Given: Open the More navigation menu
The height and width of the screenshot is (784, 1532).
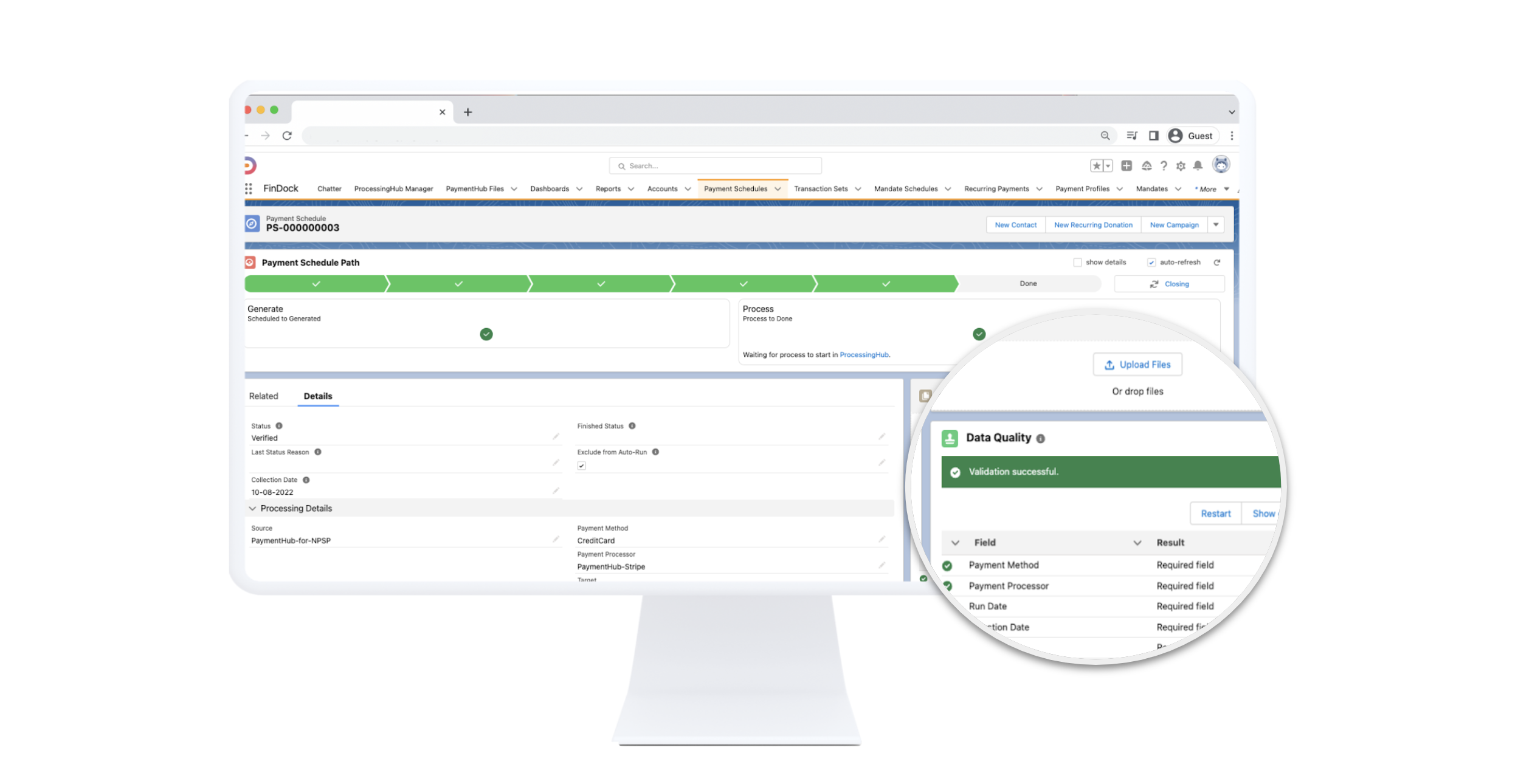Looking at the screenshot, I should [x=1212, y=189].
